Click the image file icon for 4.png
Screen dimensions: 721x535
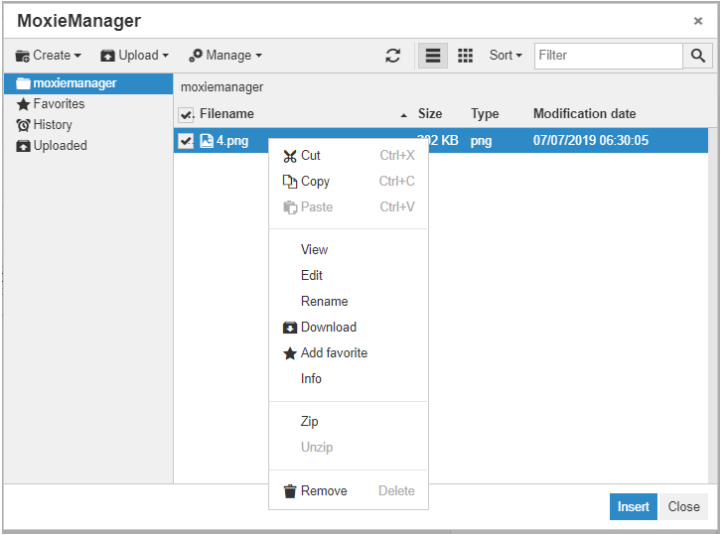pos(207,140)
